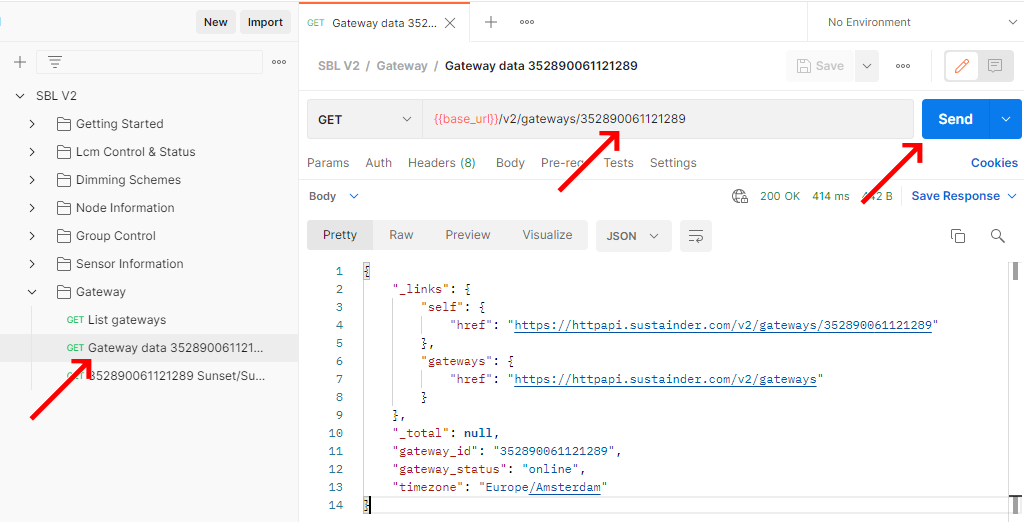Select the Preview view tab
Viewport: 1024px width, 522px height.
pos(468,235)
